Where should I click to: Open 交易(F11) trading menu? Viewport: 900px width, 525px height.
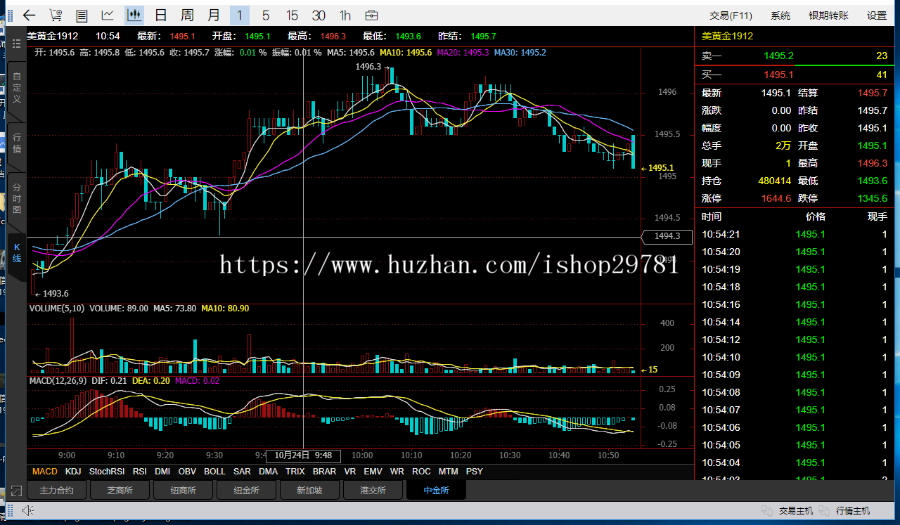tap(731, 15)
